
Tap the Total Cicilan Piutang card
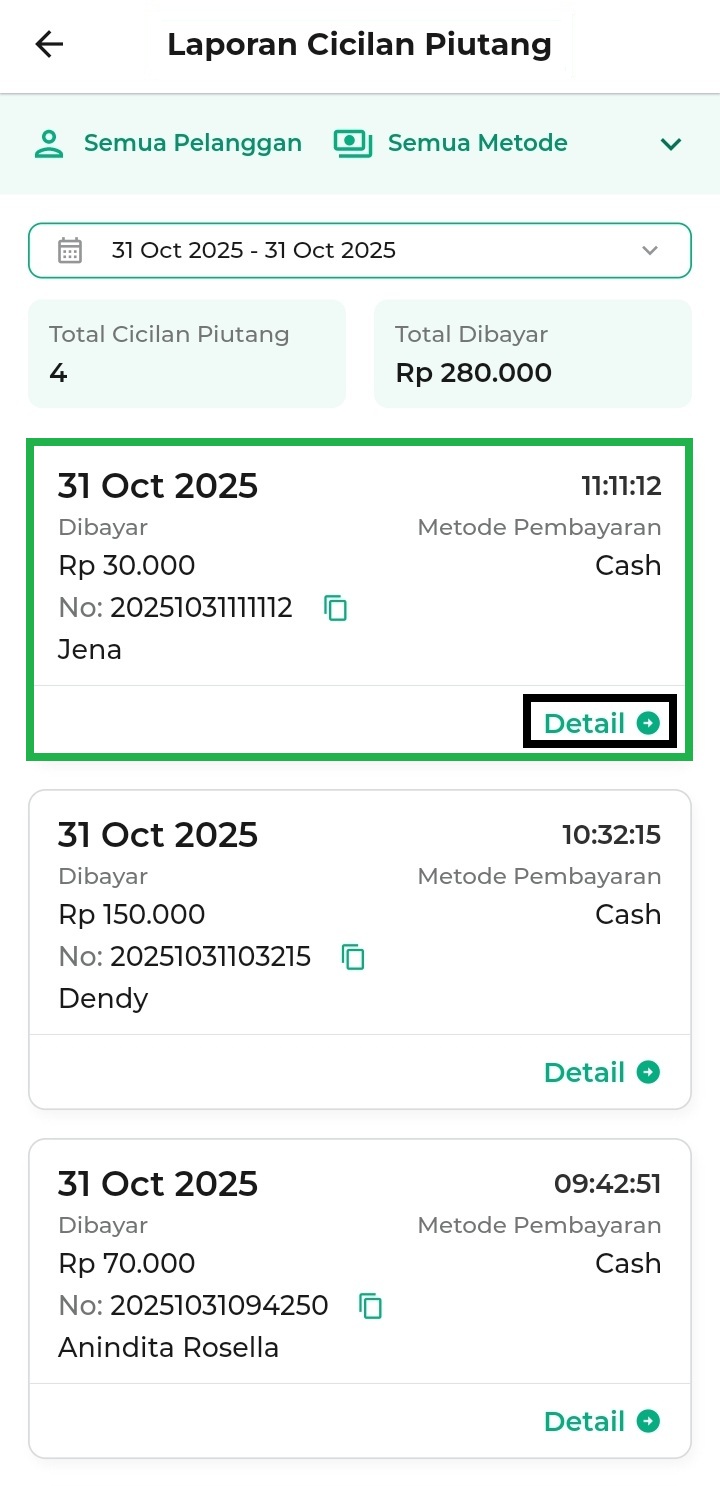point(187,354)
